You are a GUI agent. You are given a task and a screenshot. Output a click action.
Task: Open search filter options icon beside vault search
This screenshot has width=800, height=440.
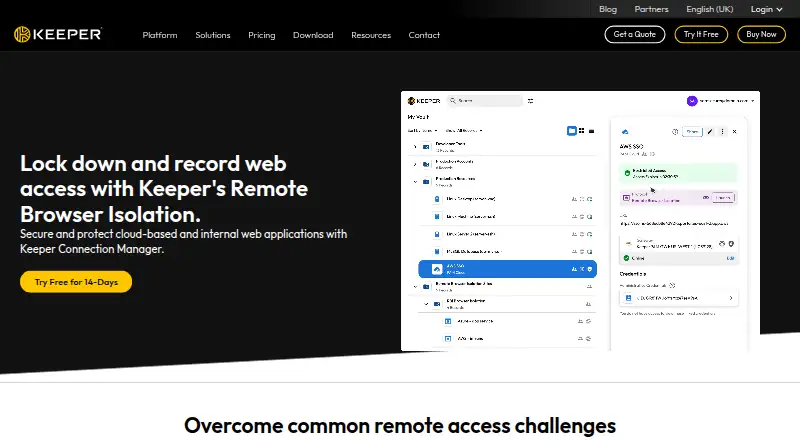pyautogui.click(x=531, y=101)
